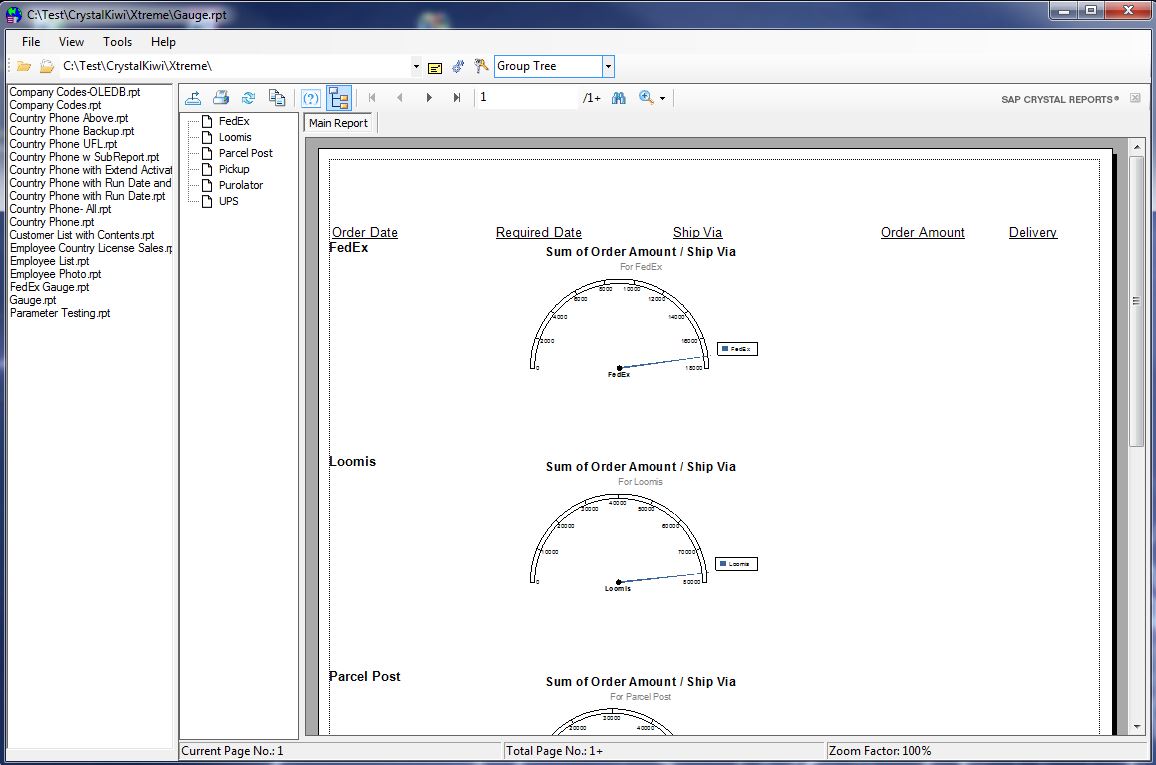Click the Order Amount column header
Image resolution: width=1156 pixels, height=765 pixels.
tap(922, 232)
